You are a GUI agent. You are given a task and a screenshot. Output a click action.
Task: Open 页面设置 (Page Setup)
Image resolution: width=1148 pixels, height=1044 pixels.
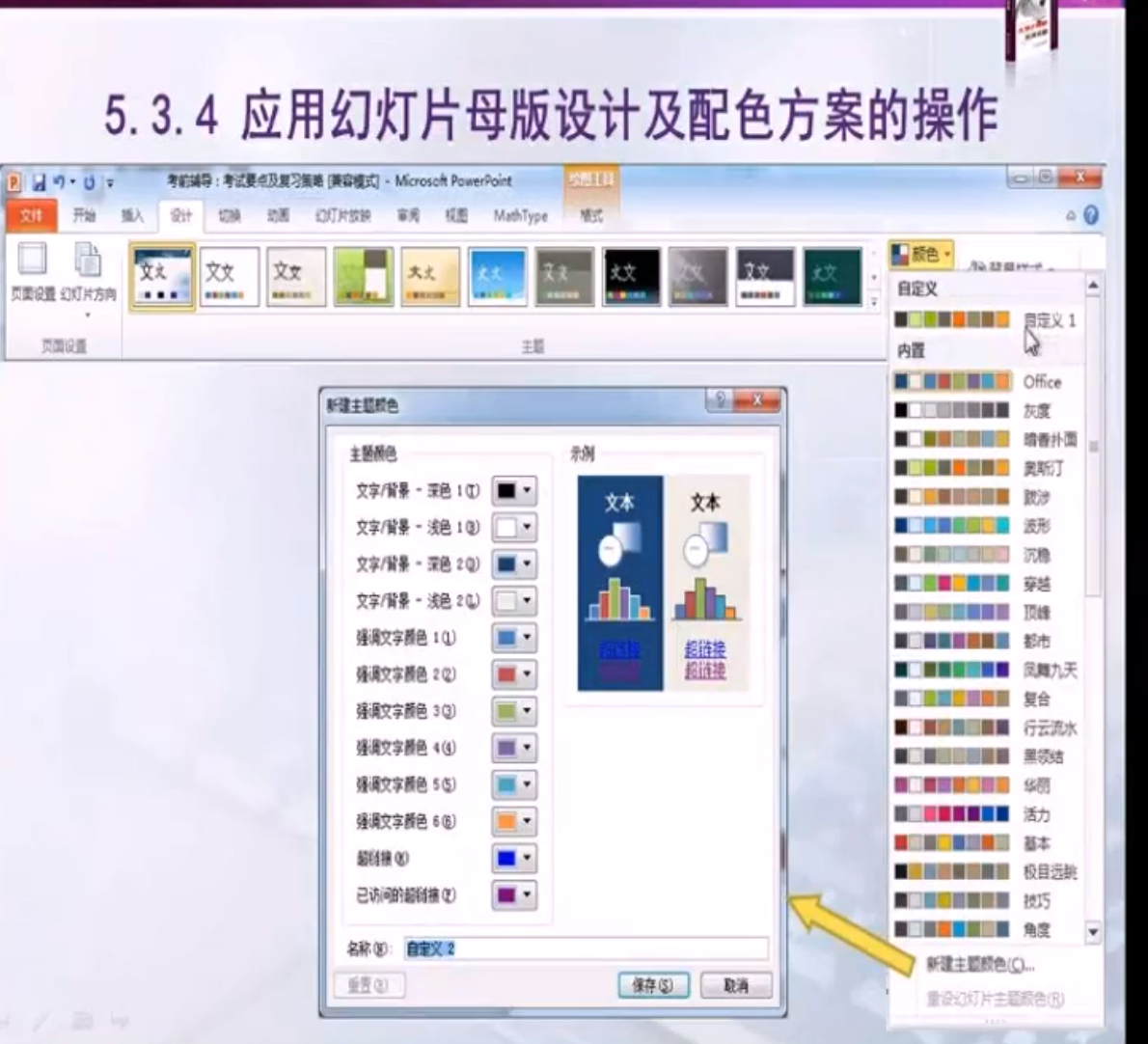coord(33,272)
